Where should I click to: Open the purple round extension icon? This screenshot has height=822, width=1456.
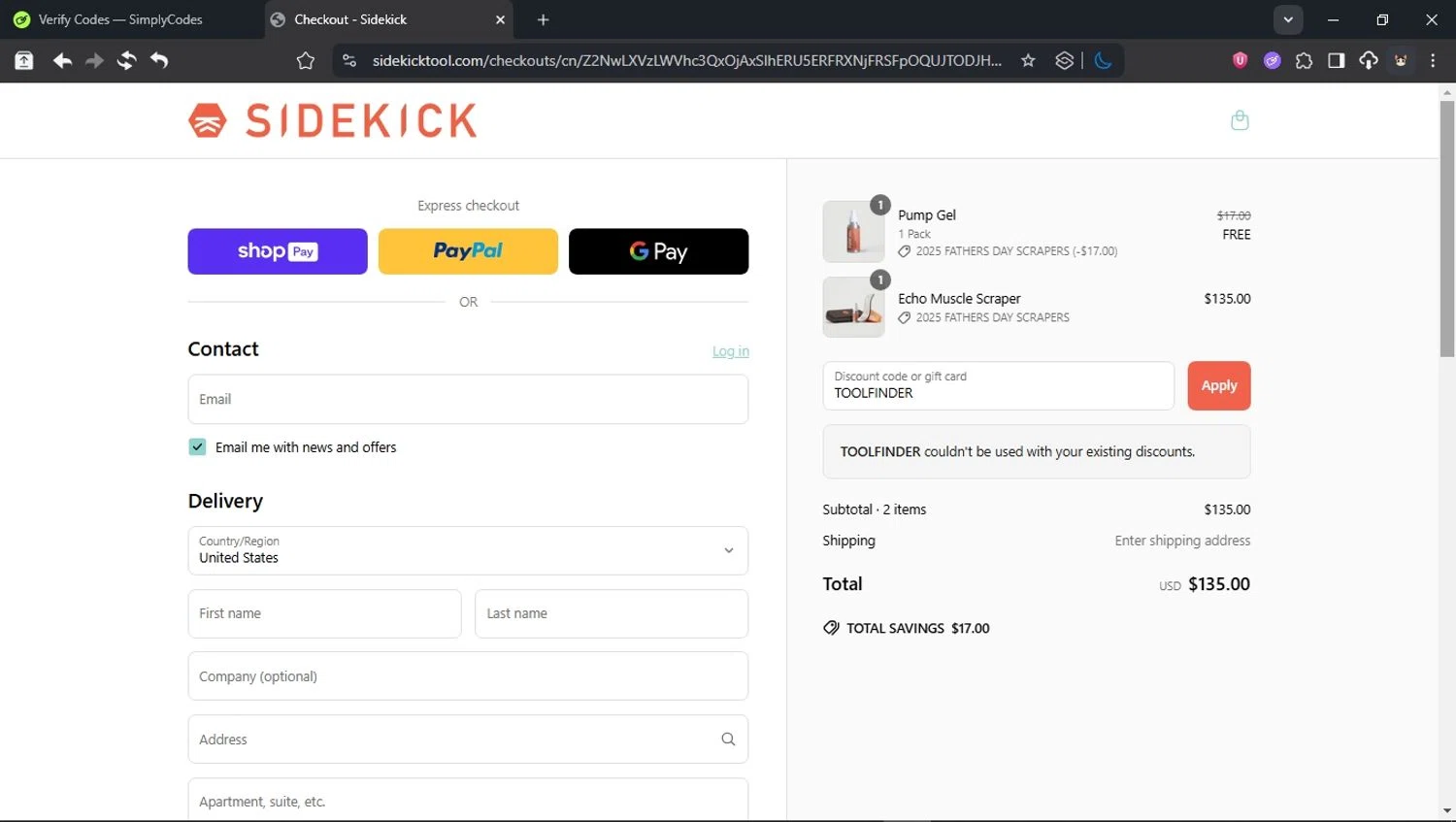click(x=1272, y=61)
